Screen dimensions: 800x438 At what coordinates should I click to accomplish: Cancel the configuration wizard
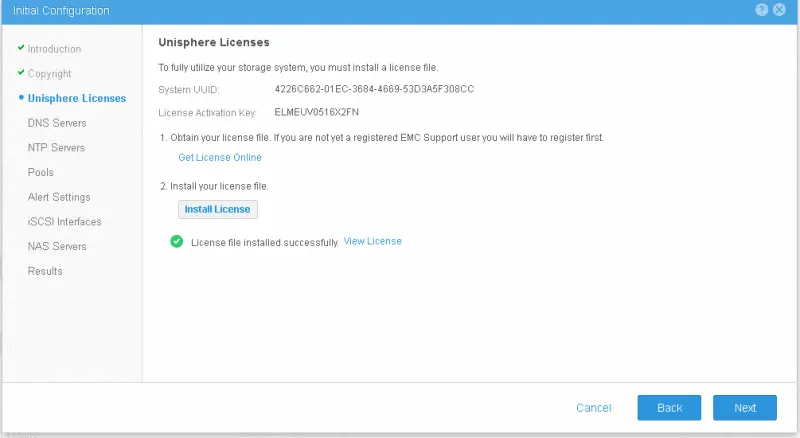coord(594,408)
